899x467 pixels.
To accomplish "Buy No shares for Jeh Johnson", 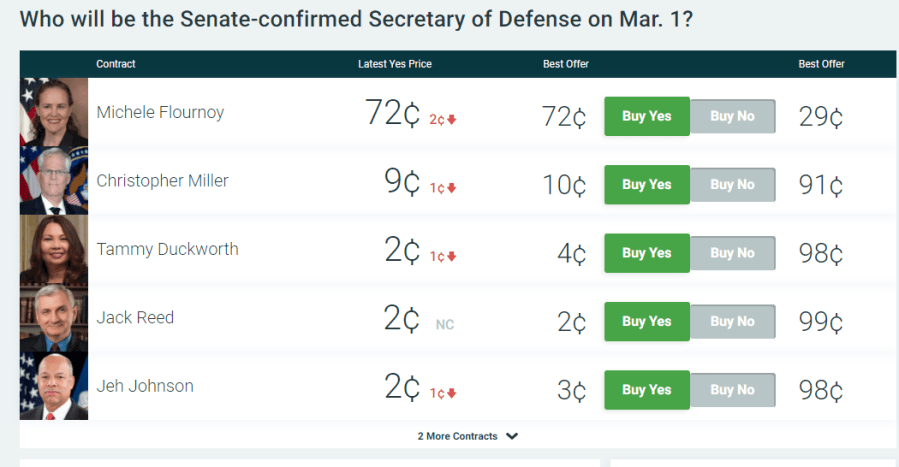I will pyautogui.click(x=732, y=390).
